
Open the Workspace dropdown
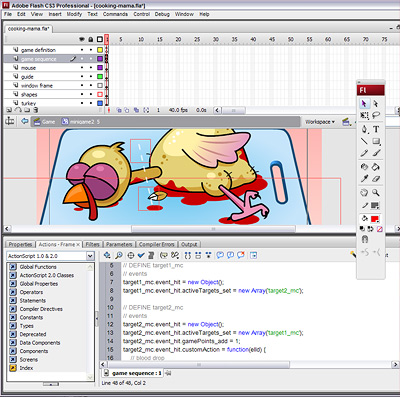[x=320, y=122]
